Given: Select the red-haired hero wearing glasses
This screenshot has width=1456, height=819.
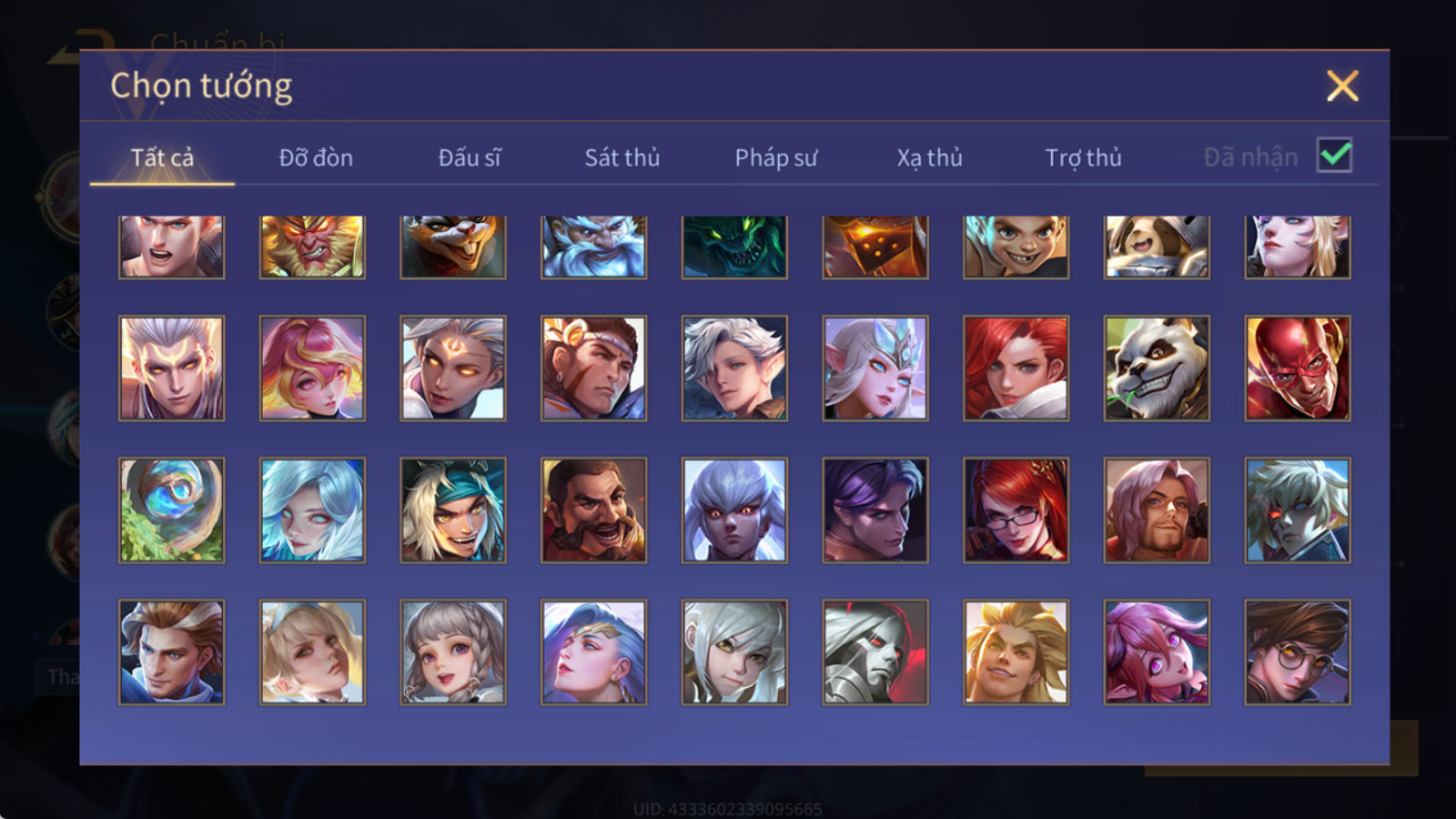Looking at the screenshot, I should coord(1016,510).
